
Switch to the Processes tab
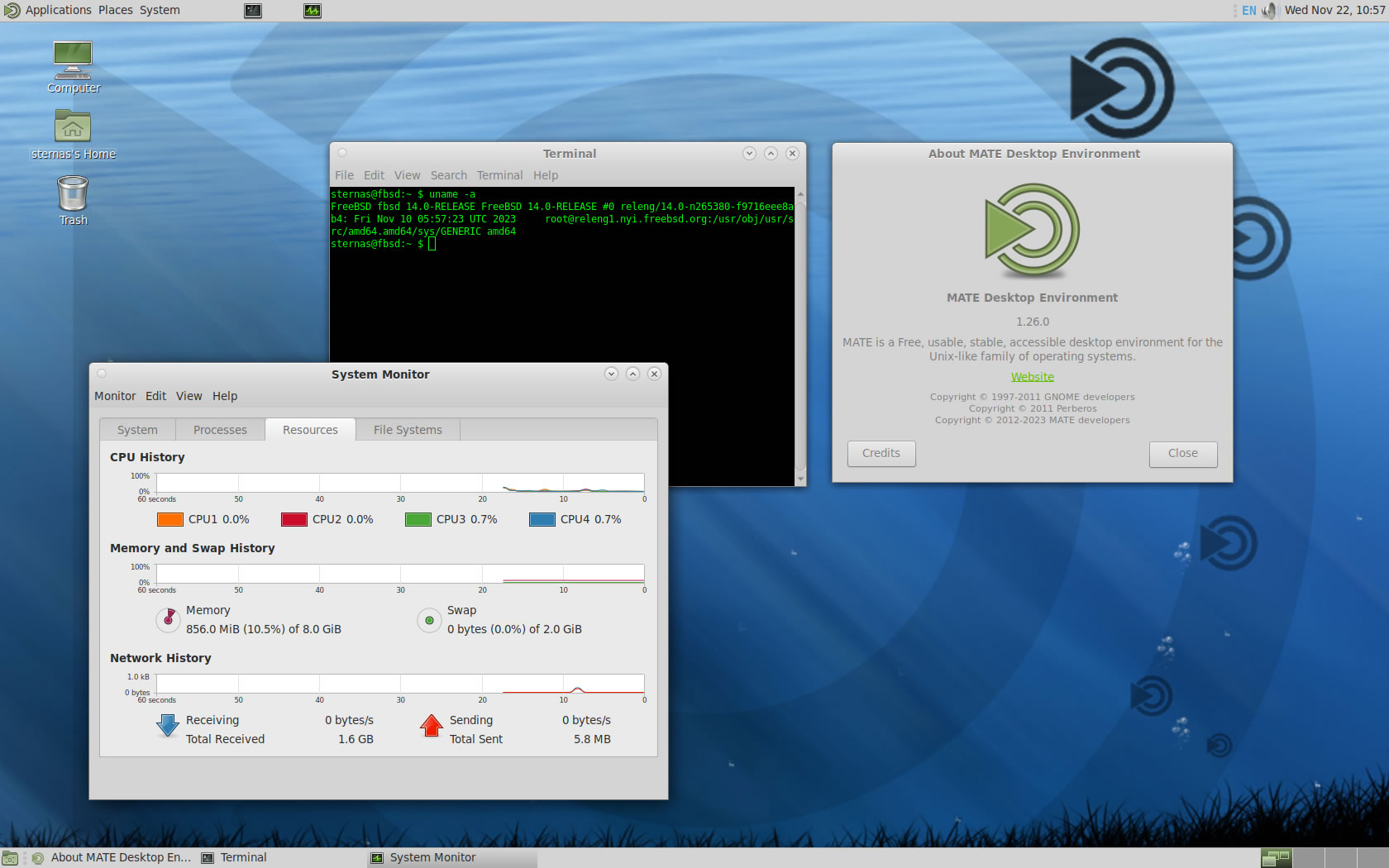pos(220,430)
